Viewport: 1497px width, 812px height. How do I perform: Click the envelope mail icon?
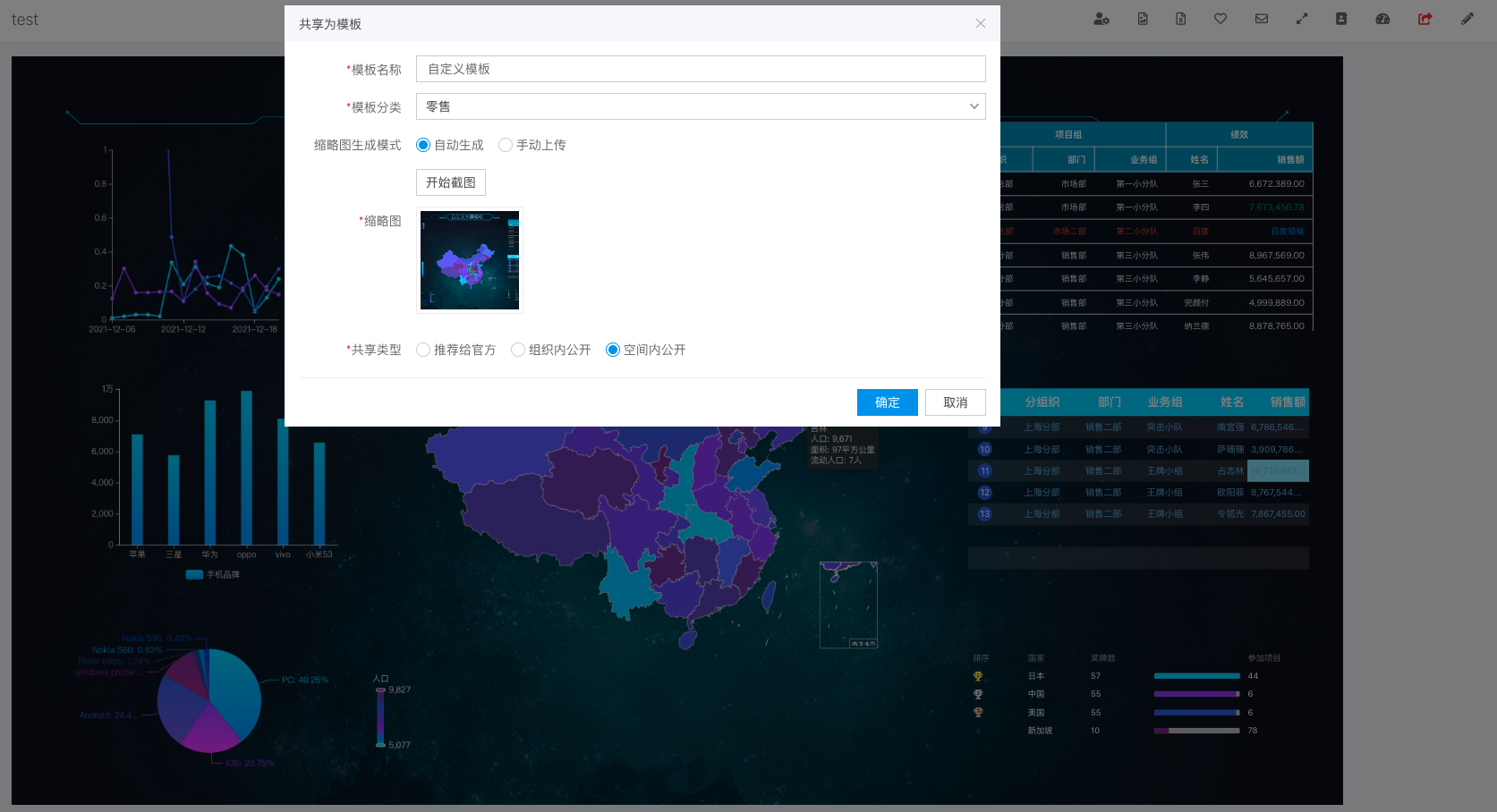tap(1262, 19)
